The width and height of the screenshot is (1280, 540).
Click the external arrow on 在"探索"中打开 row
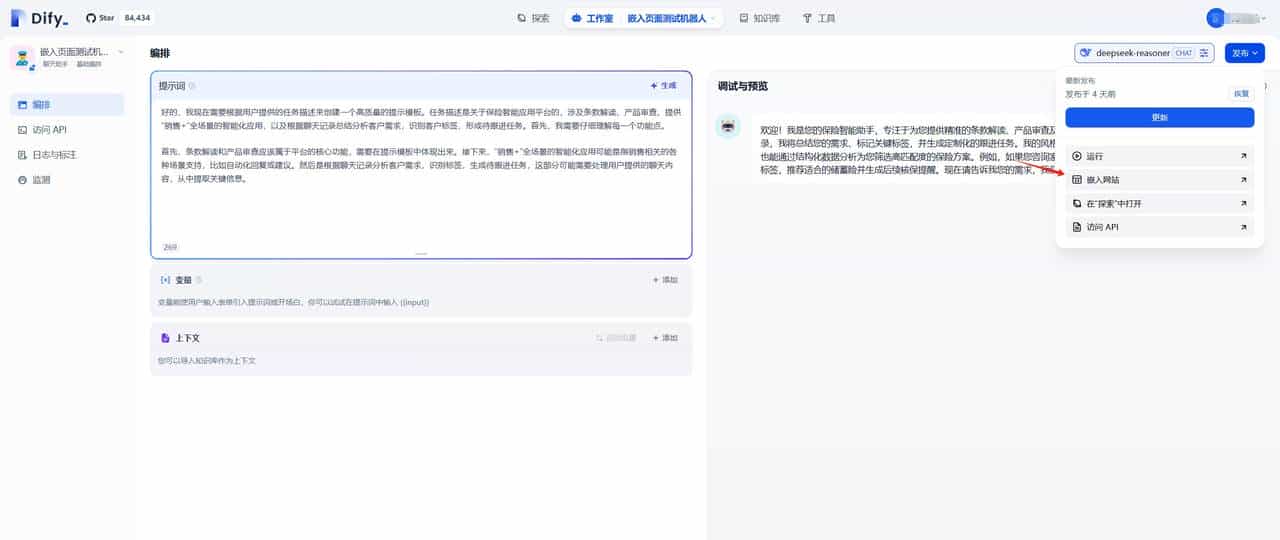(x=1243, y=203)
